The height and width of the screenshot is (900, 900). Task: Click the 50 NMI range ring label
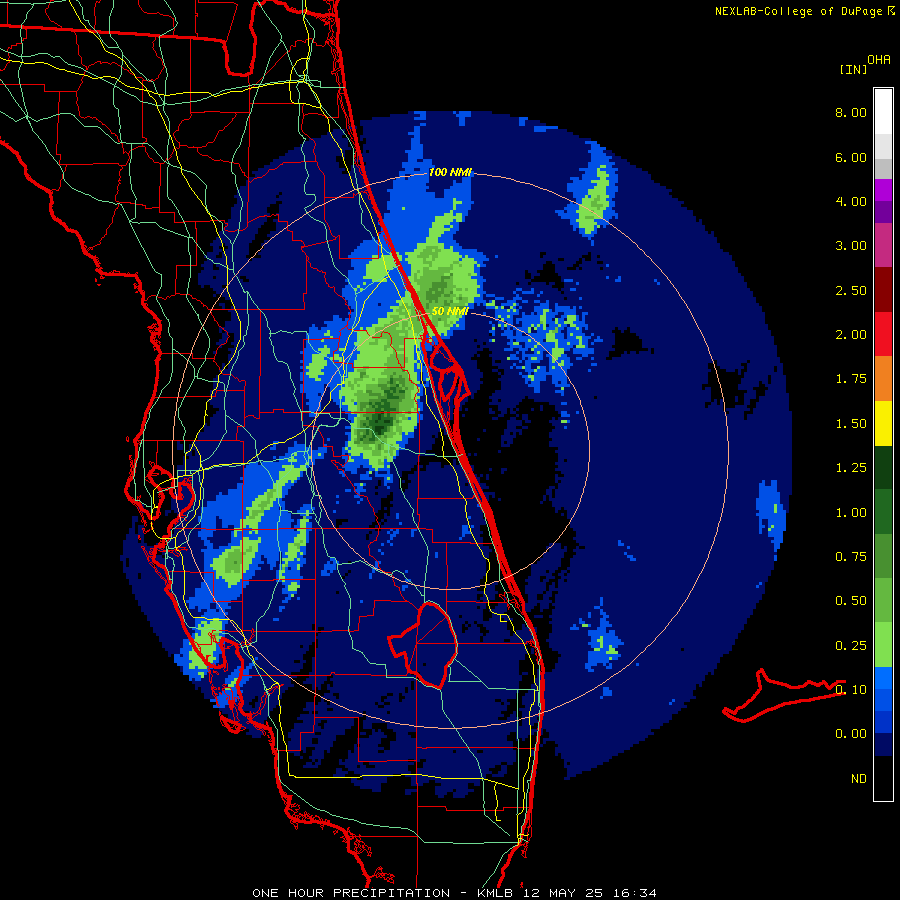click(x=450, y=311)
